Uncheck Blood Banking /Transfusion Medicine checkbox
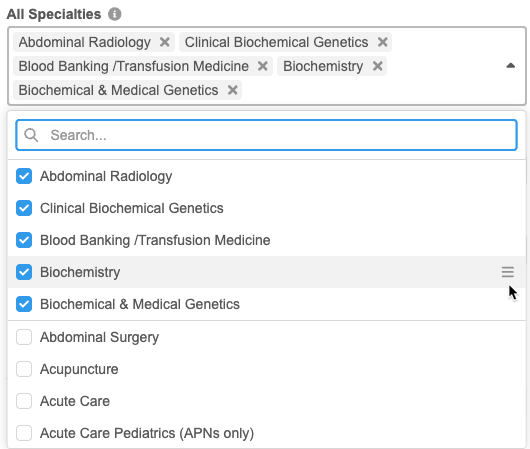530x449 pixels. (24, 240)
